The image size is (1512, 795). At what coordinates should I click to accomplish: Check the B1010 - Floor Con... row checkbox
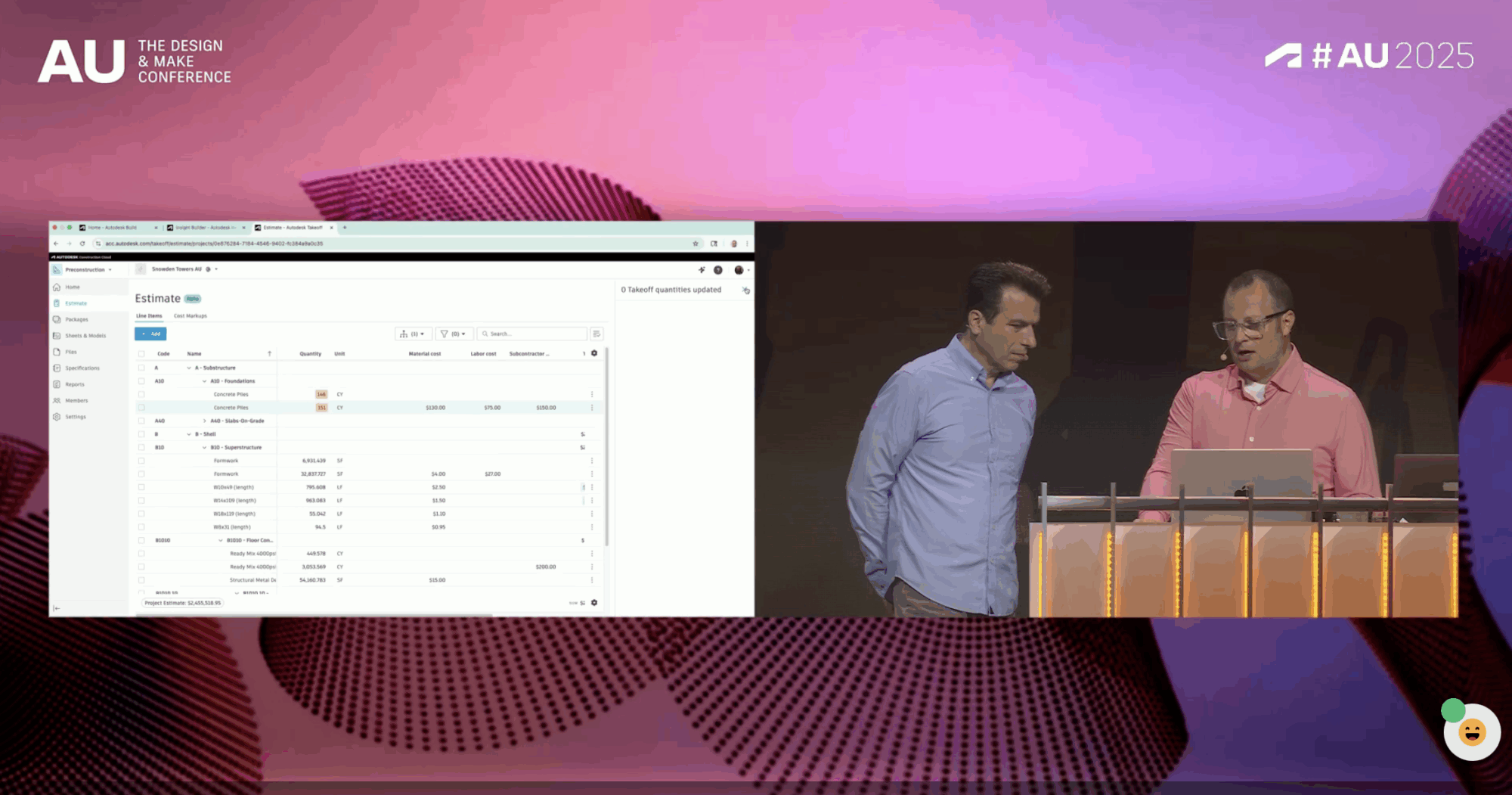pos(141,541)
